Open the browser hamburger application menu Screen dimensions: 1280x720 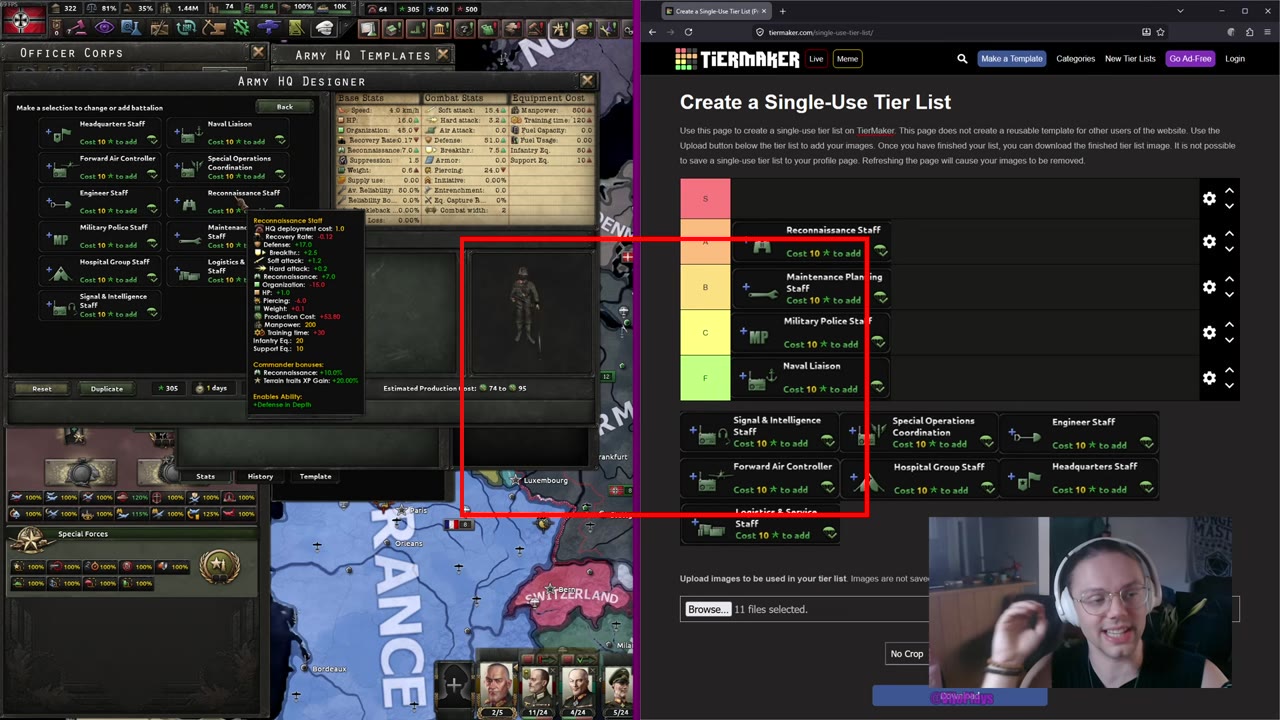[1268, 32]
